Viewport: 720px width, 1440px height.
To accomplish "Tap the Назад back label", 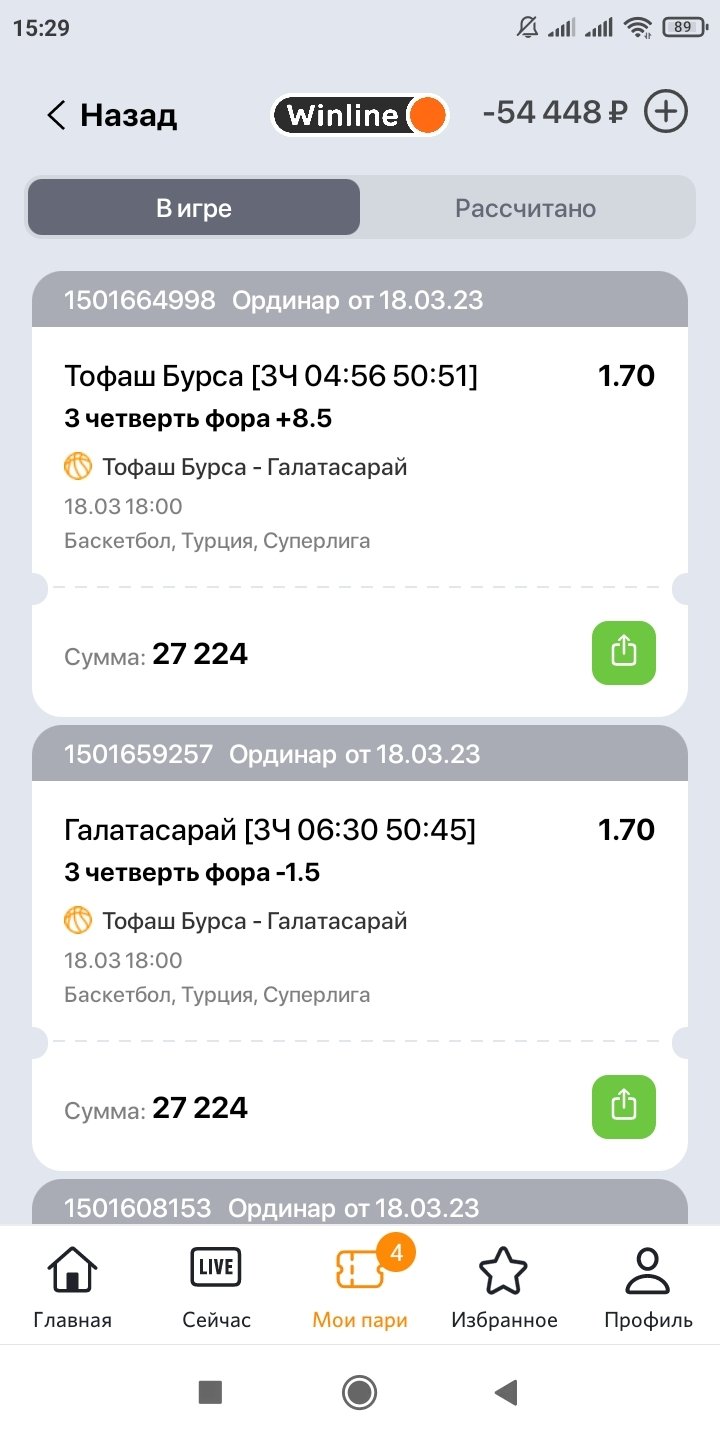I will click(128, 116).
